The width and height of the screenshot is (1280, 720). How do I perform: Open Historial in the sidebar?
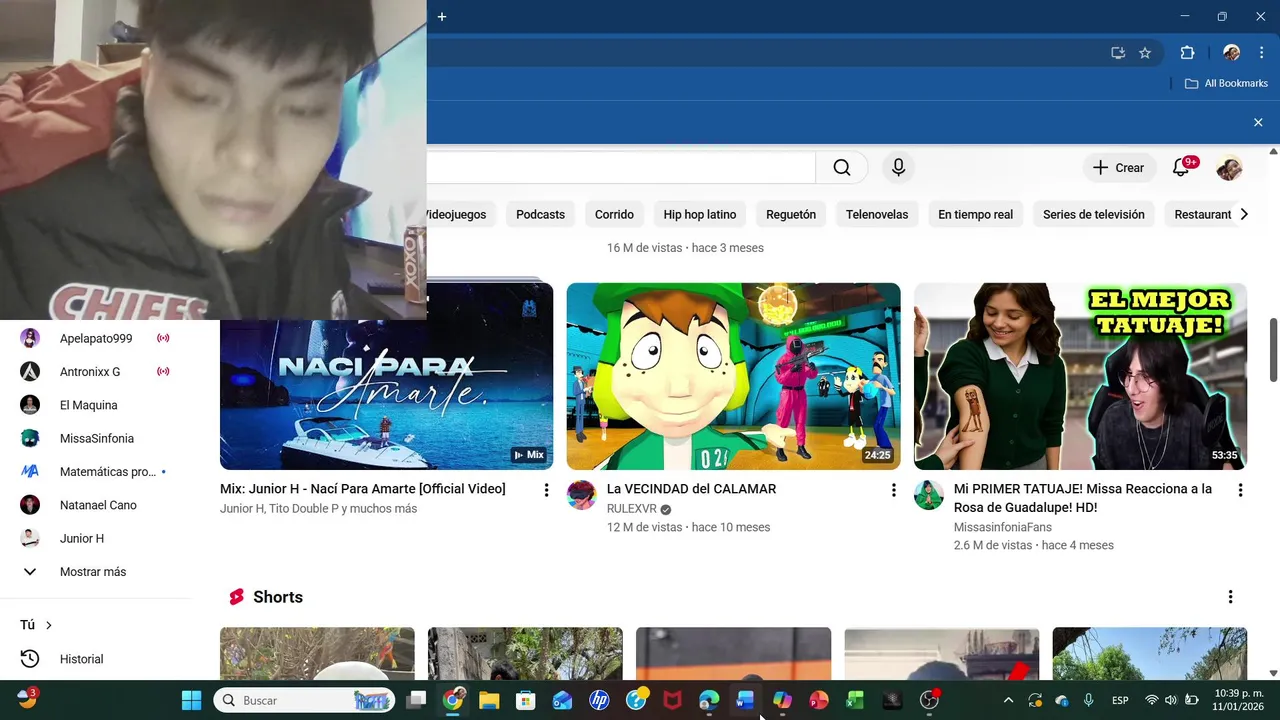point(95,659)
